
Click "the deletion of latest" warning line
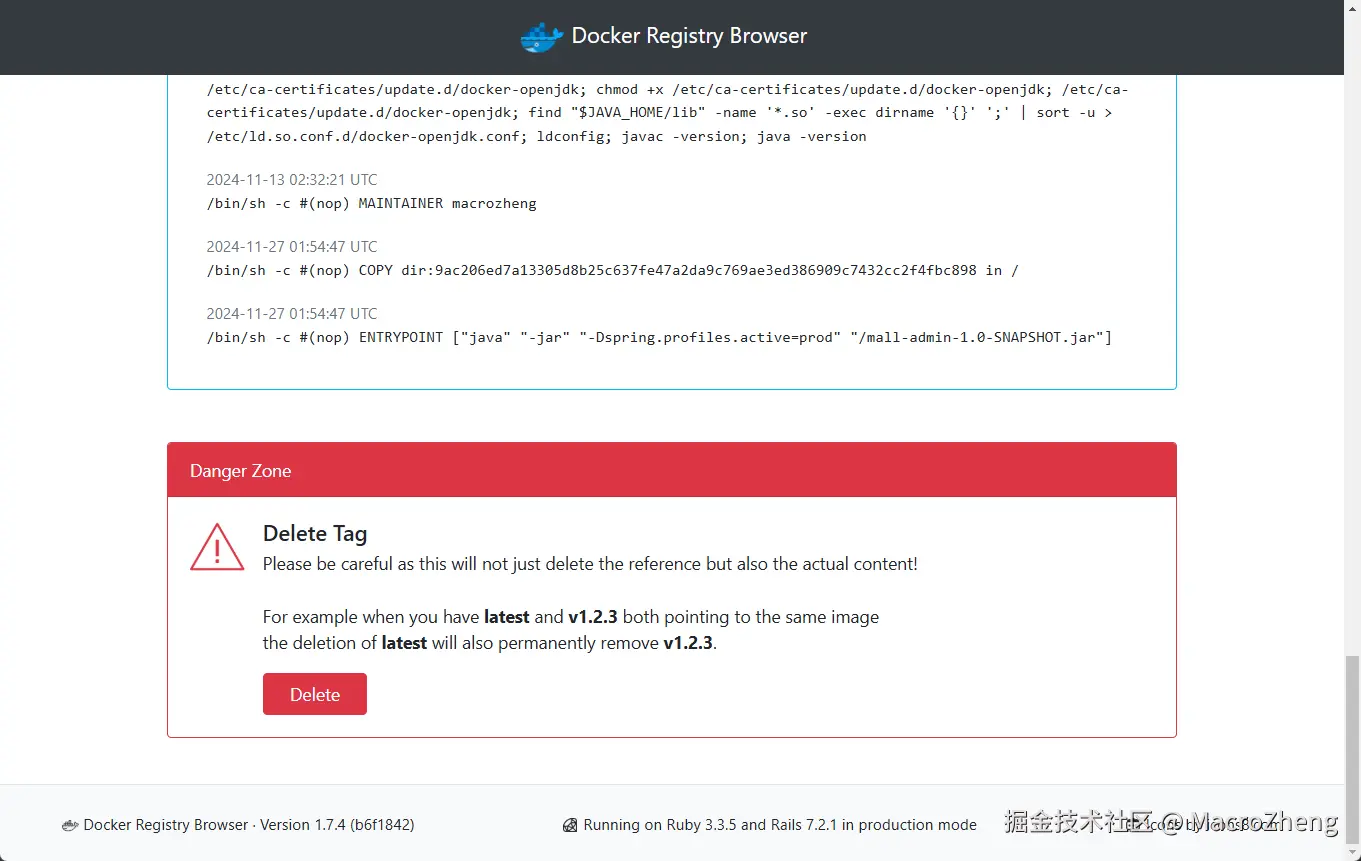pos(490,643)
